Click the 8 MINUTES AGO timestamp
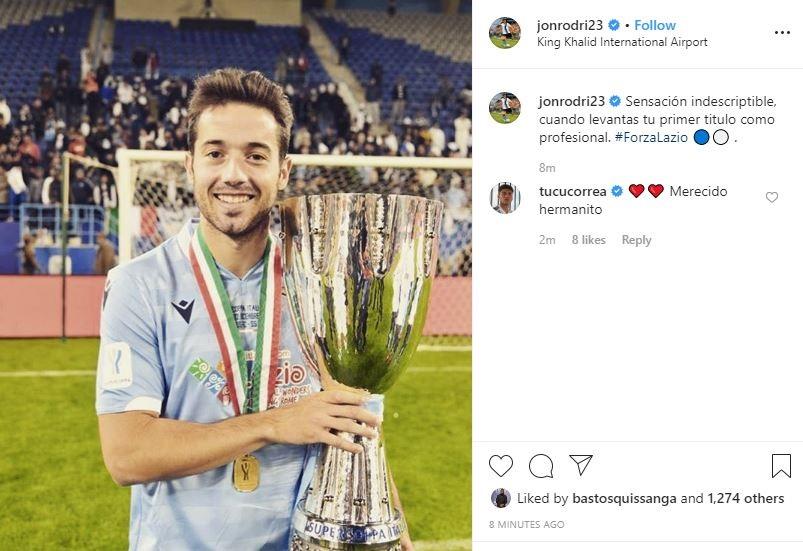 point(526,524)
